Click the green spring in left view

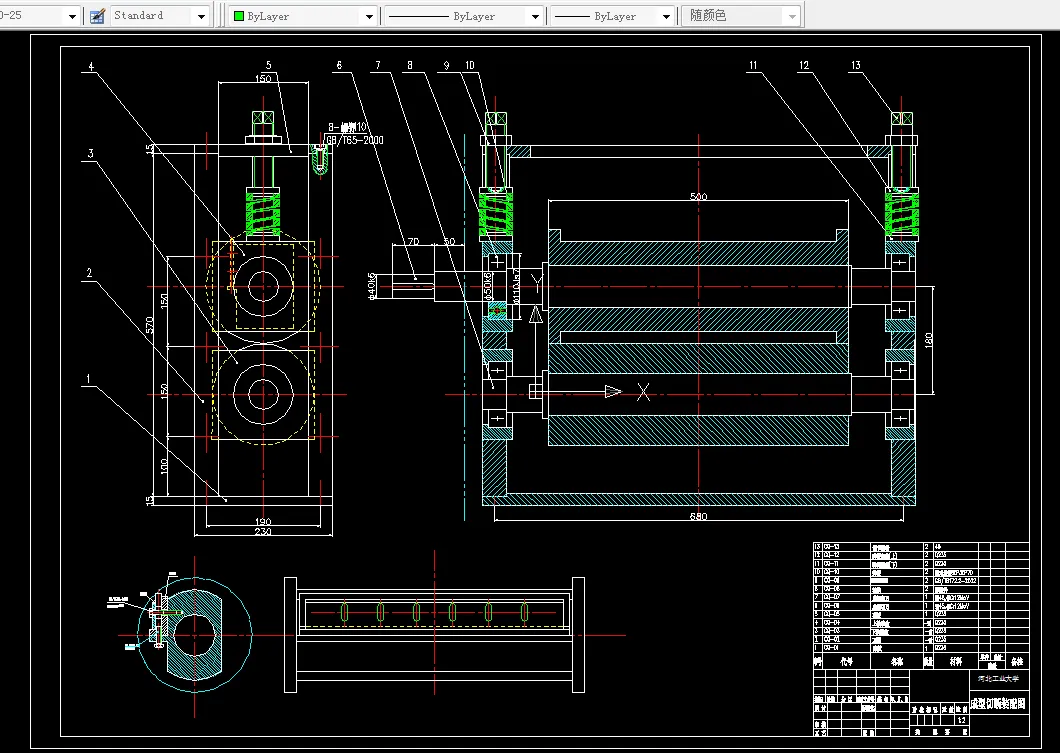pos(262,212)
